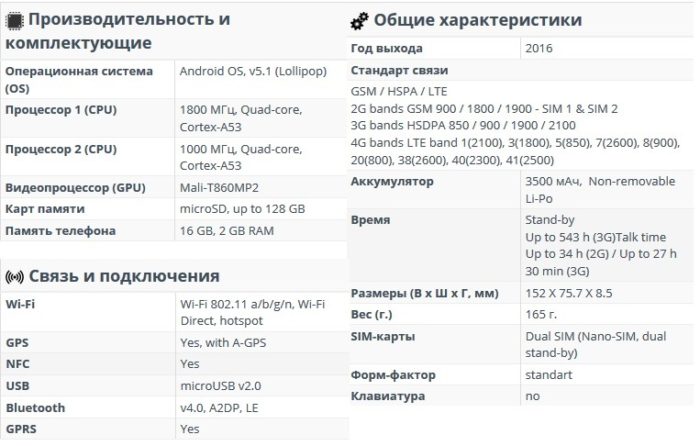Click the Аккумулятор row label
The image size is (700, 446).
click(x=392, y=182)
